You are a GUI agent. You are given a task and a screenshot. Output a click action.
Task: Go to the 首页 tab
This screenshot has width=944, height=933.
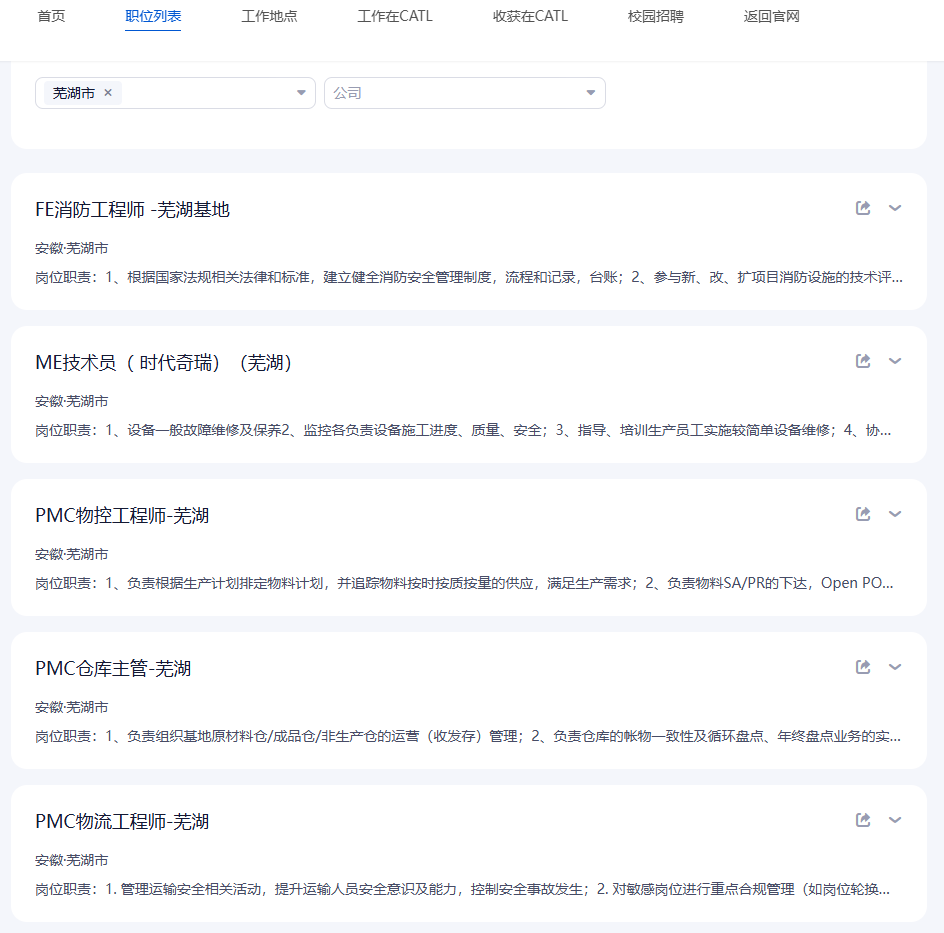51,16
